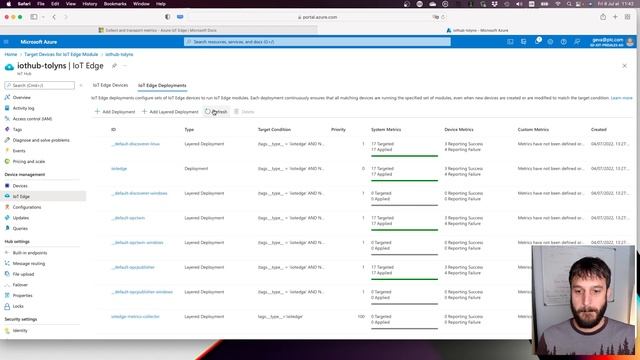Click the Priority column header
The height and width of the screenshot is (360, 640).
(x=338, y=129)
